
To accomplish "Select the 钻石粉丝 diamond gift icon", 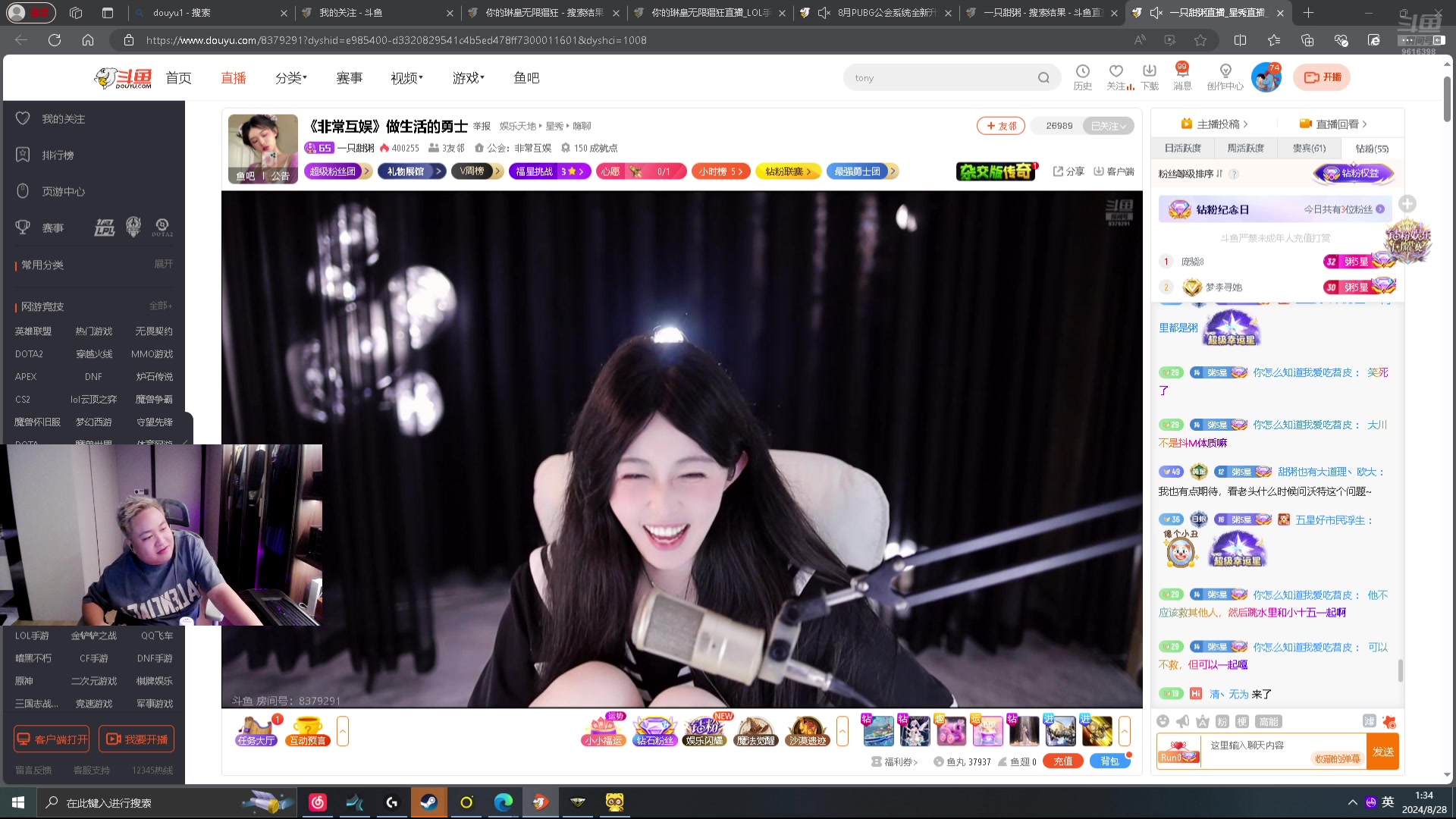I will pyautogui.click(x=654, y=731).
